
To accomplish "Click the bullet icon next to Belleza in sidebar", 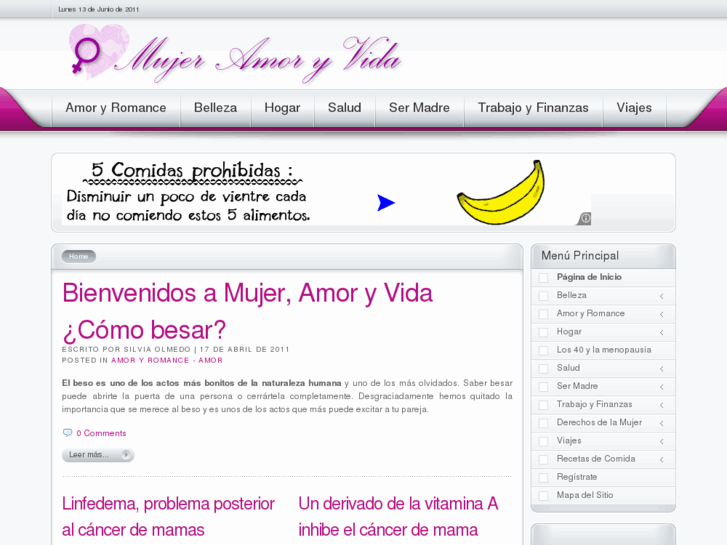I will [x=543, y=295].
